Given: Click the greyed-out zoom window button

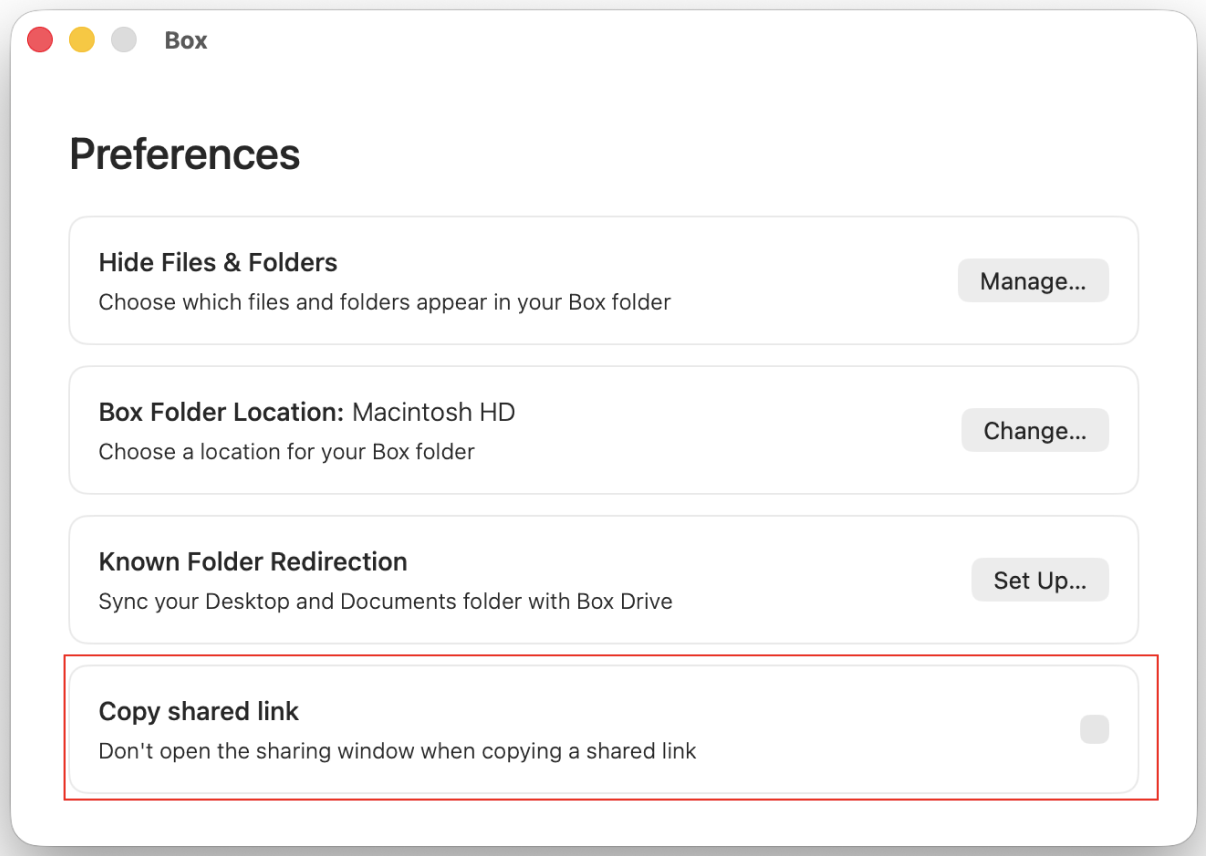Looking at the screenshot, I should click(x=124, y=40).
